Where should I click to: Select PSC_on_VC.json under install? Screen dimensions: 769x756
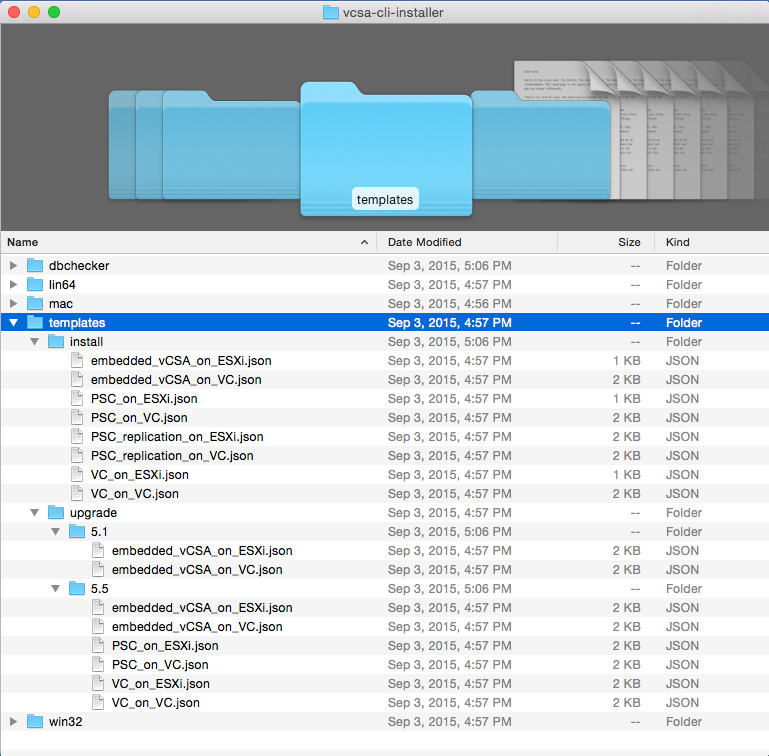(x=139, y=418)
